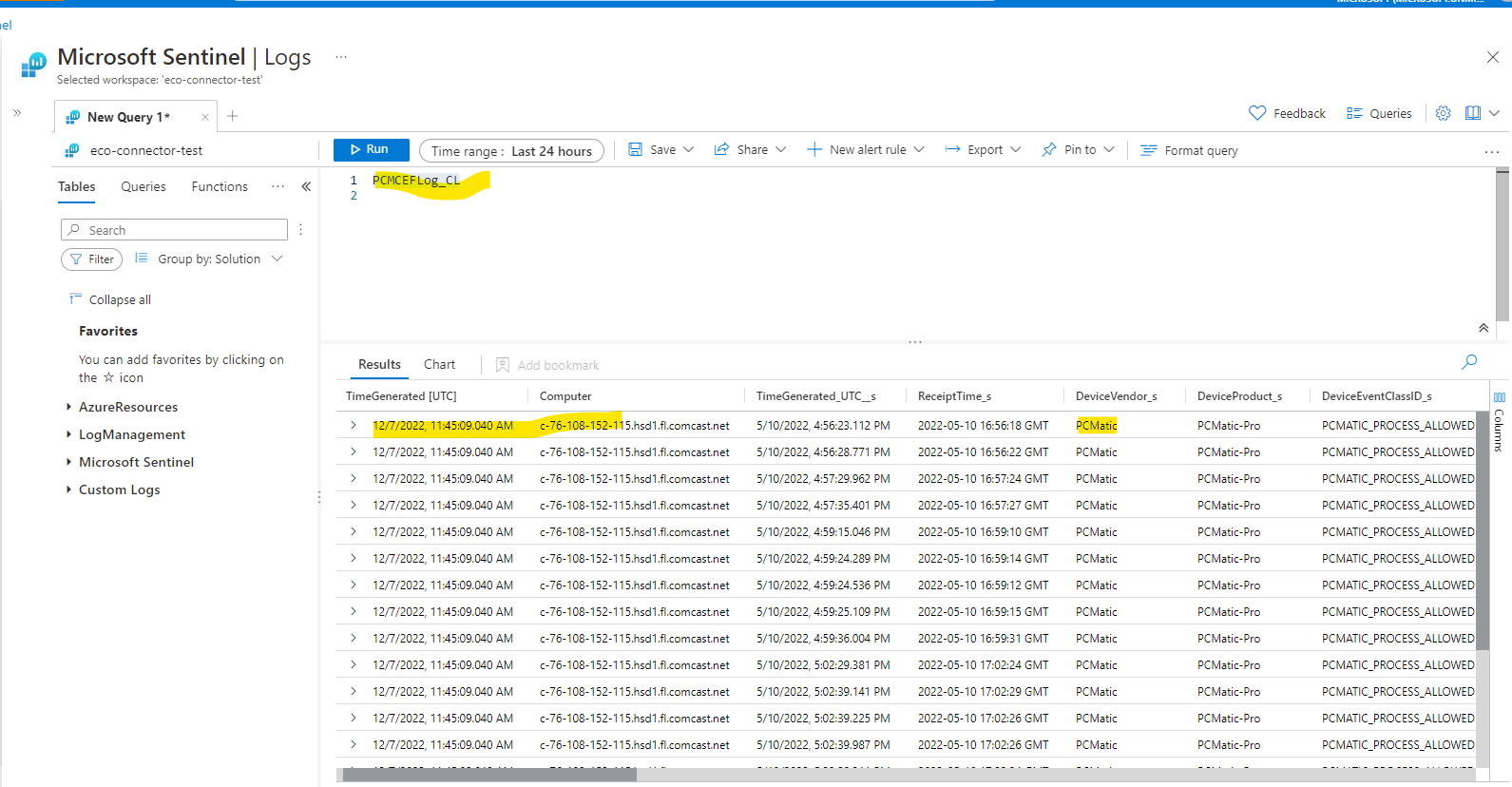1512x787 pixels.
Task: Click the Share icon
Action: [x=721, y=150]
